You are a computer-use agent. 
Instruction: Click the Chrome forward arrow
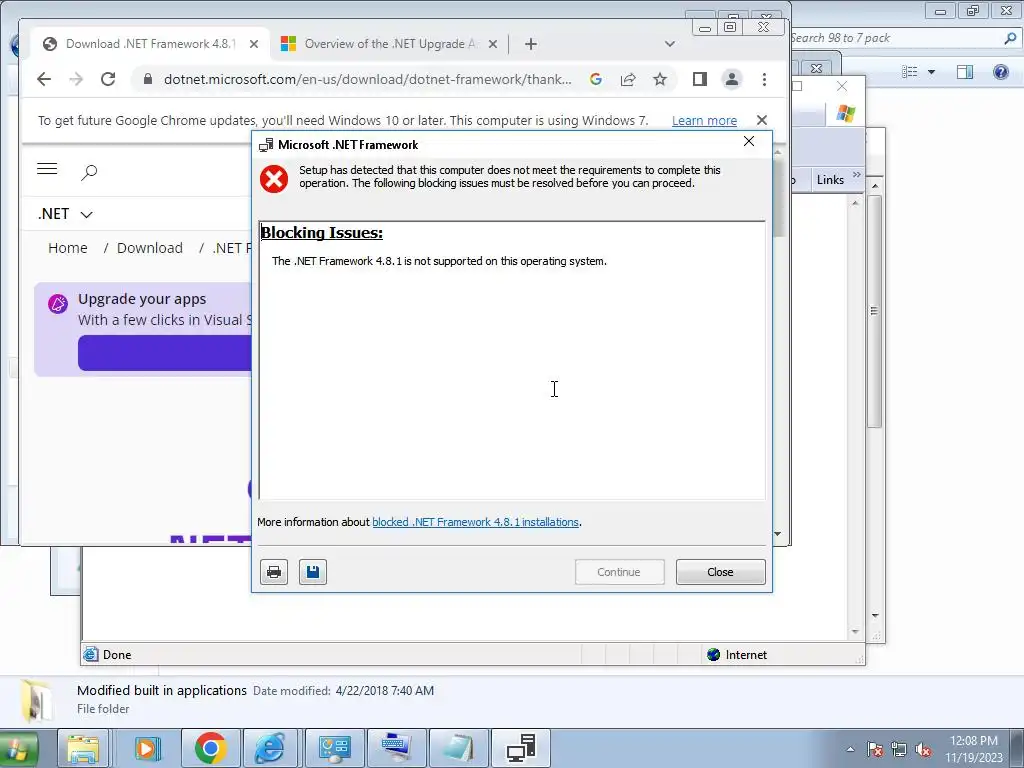76,79
